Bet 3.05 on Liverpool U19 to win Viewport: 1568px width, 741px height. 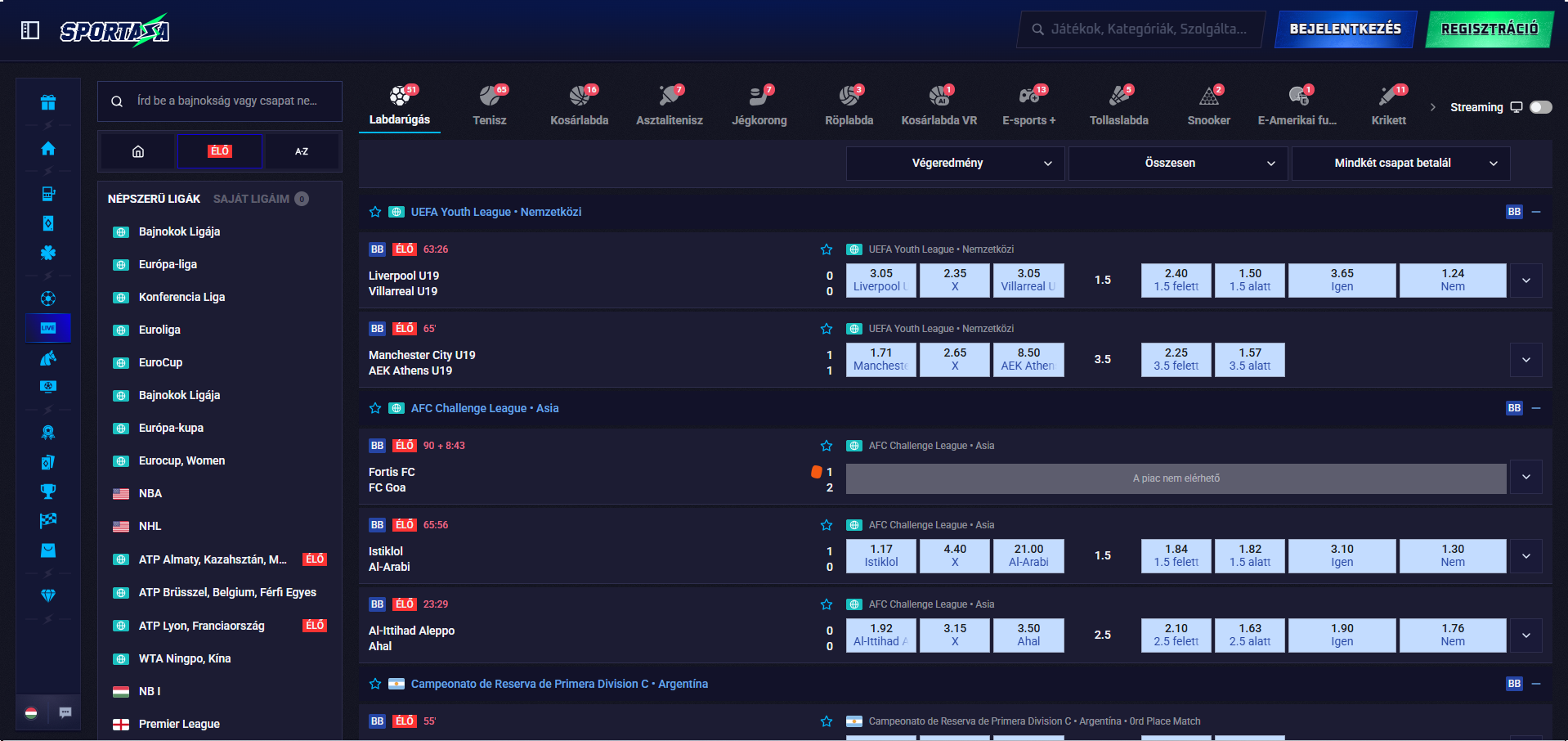pyautogui.click(x=881, y=280)
